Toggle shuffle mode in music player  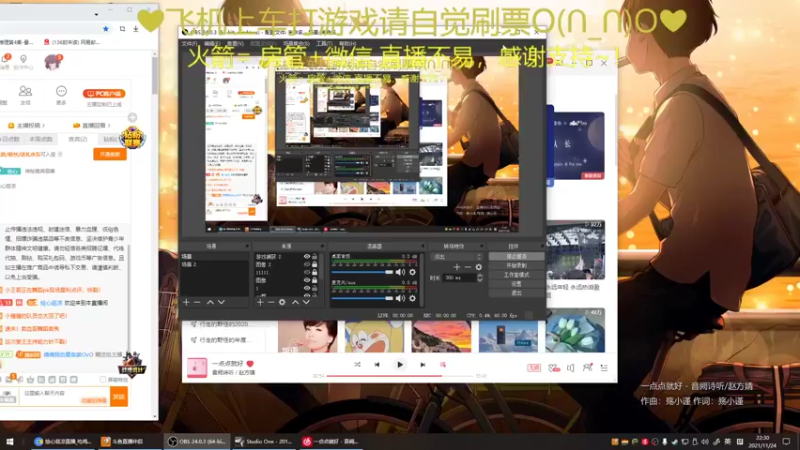coord(357,365)
